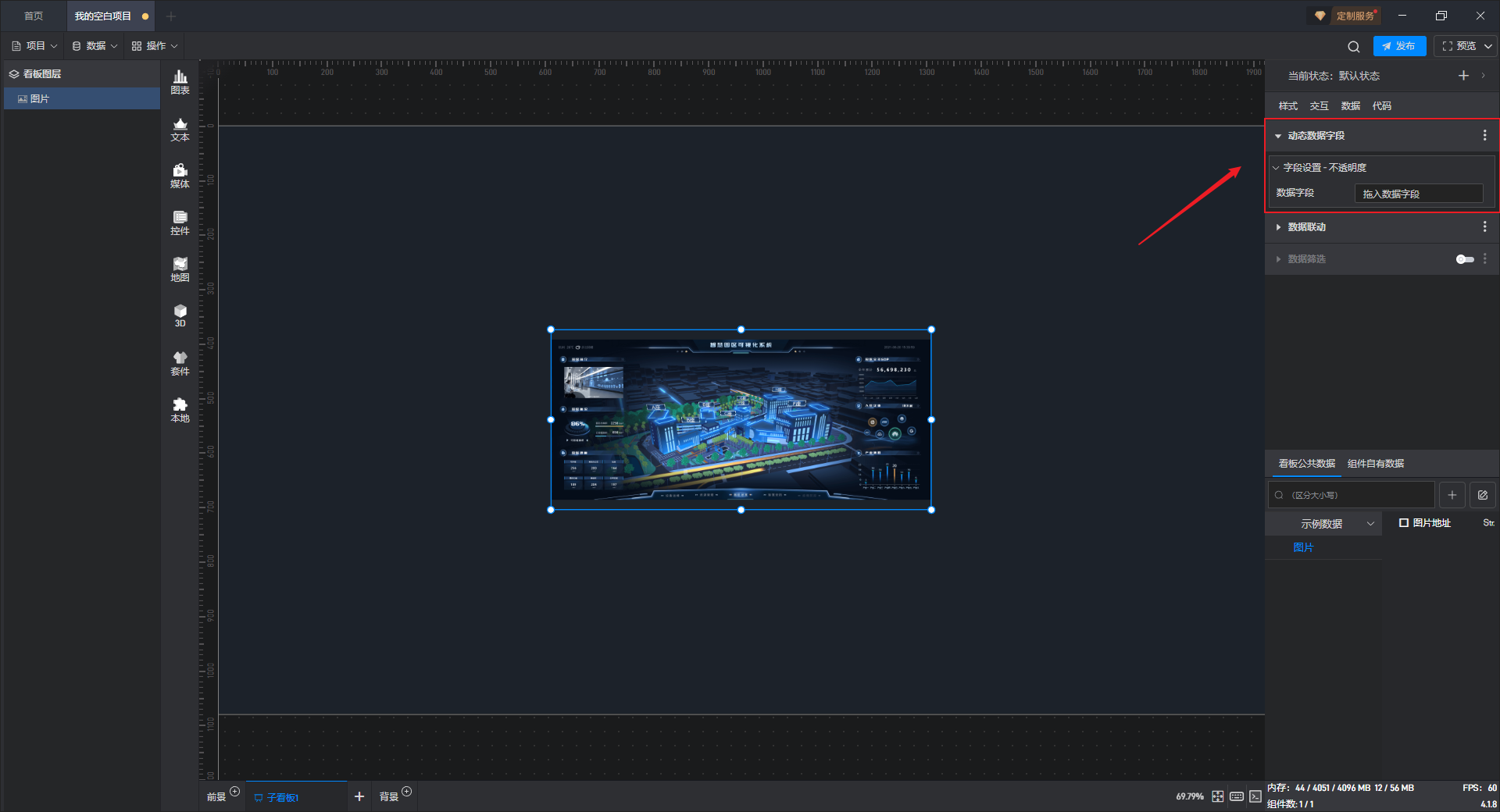
Task: Expand the state list chevron next to plus
Action: [1483, 76]
